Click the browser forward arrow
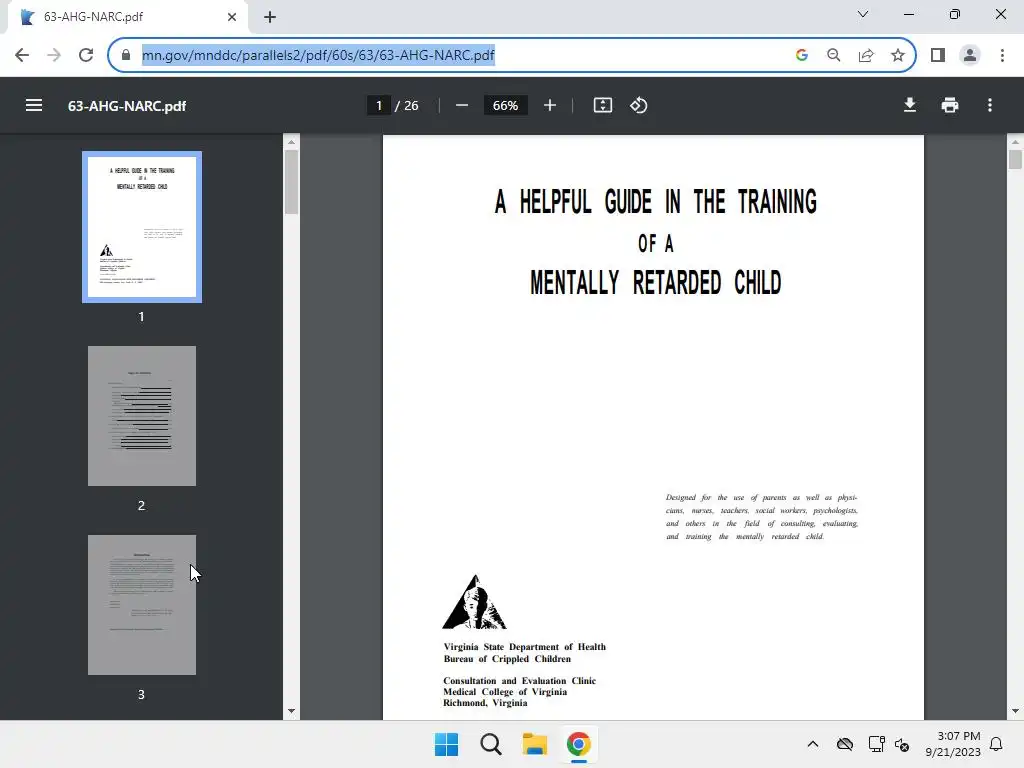 click(54, 55)
